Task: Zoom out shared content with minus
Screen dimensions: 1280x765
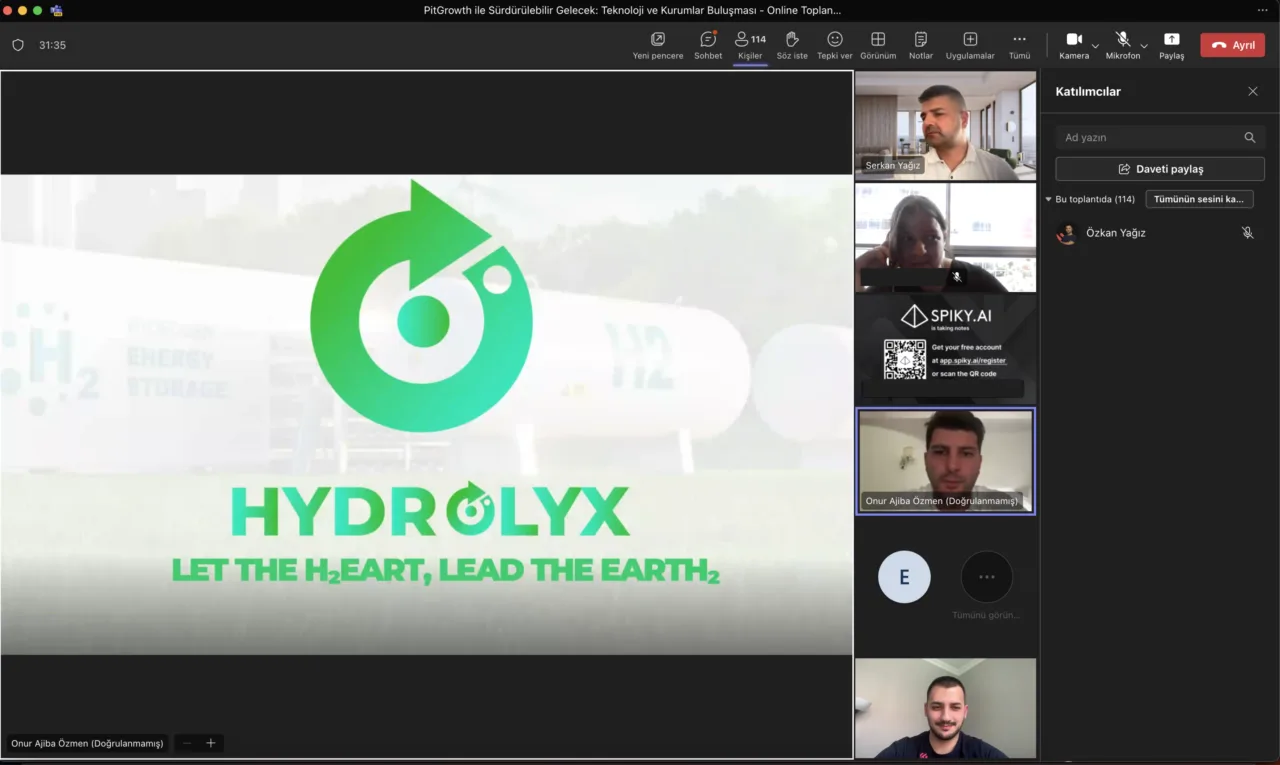Action: 187,743
